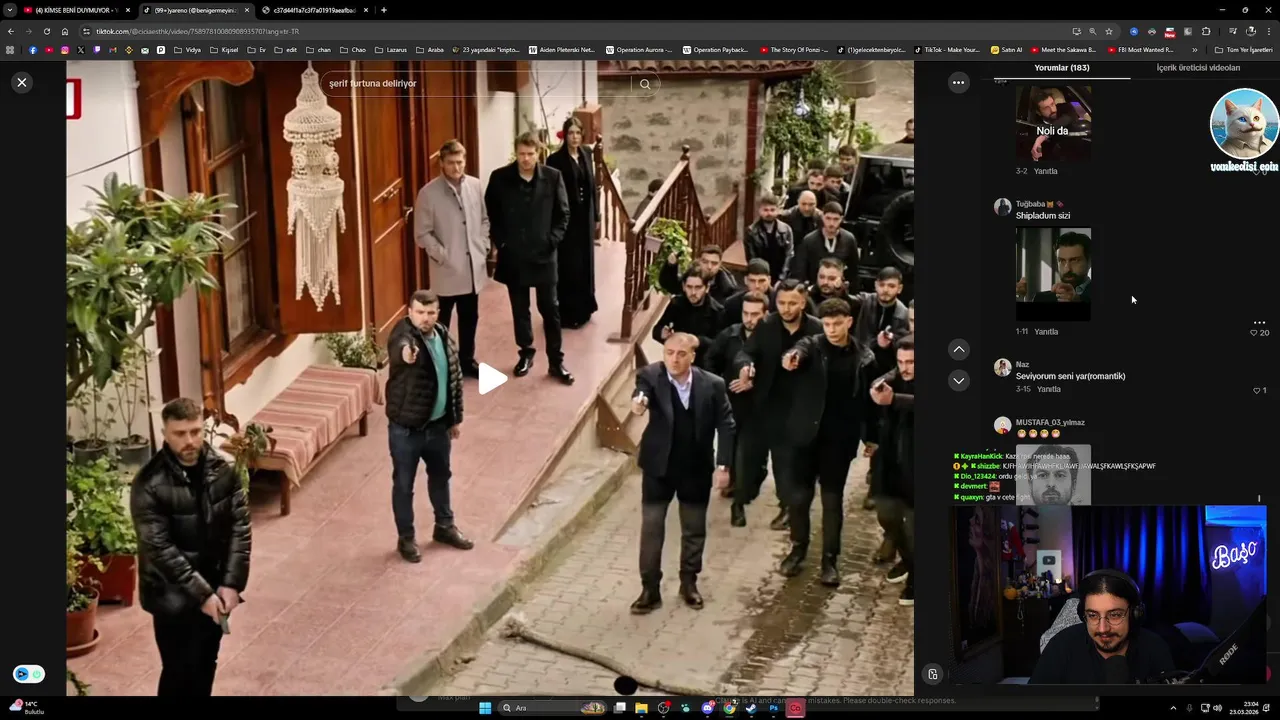Expand hidden bookmarks overflow chevron
This screenshot has height=720, width=1280.
point(1194,50)
